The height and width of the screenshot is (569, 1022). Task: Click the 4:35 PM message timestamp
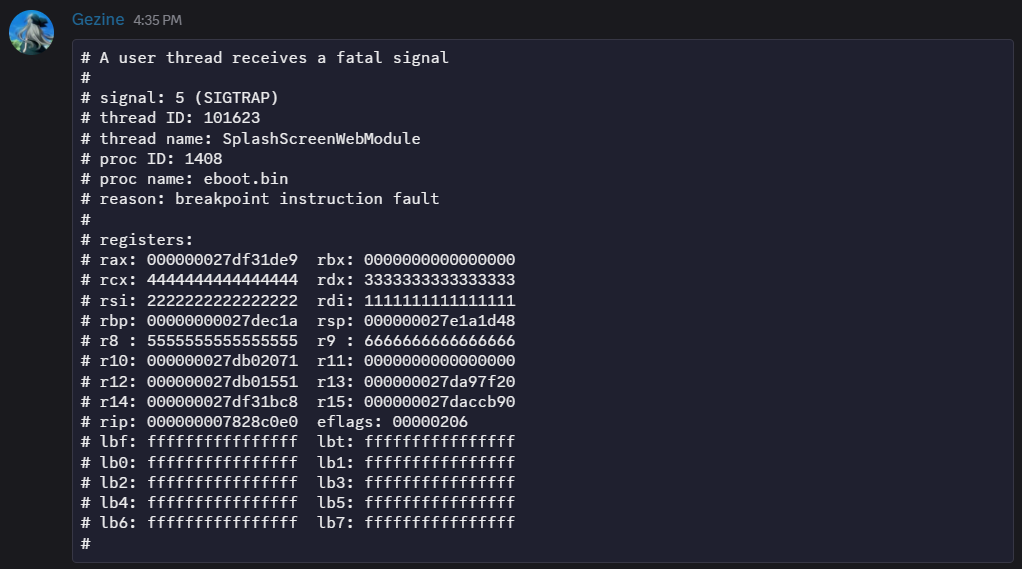[x=157, y=20]
